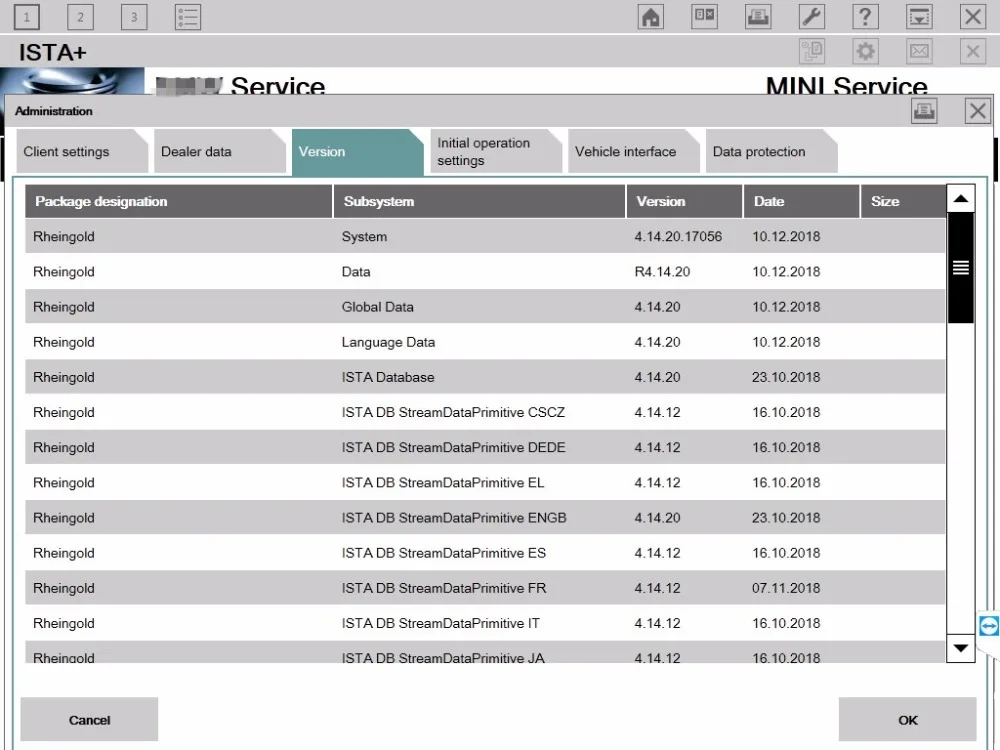Click the Cancel button
The image size is (1000, 750).
(89, 719)
